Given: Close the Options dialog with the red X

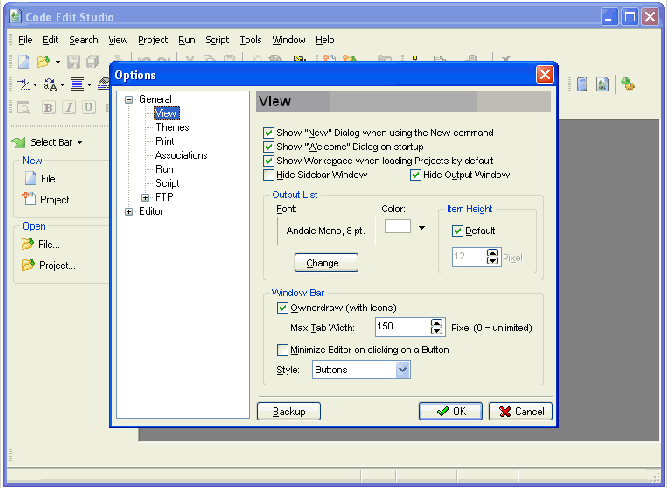Looking at the screenshot, I should tap(544, 75).
